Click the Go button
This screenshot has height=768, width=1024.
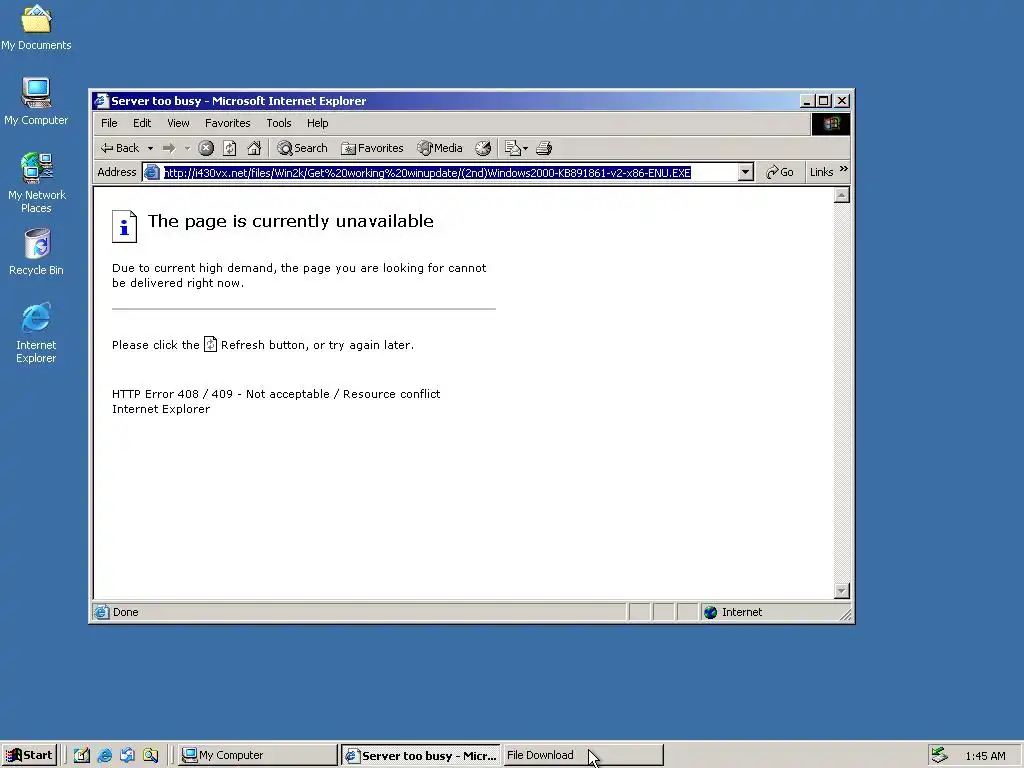click(x=780, y=172)
